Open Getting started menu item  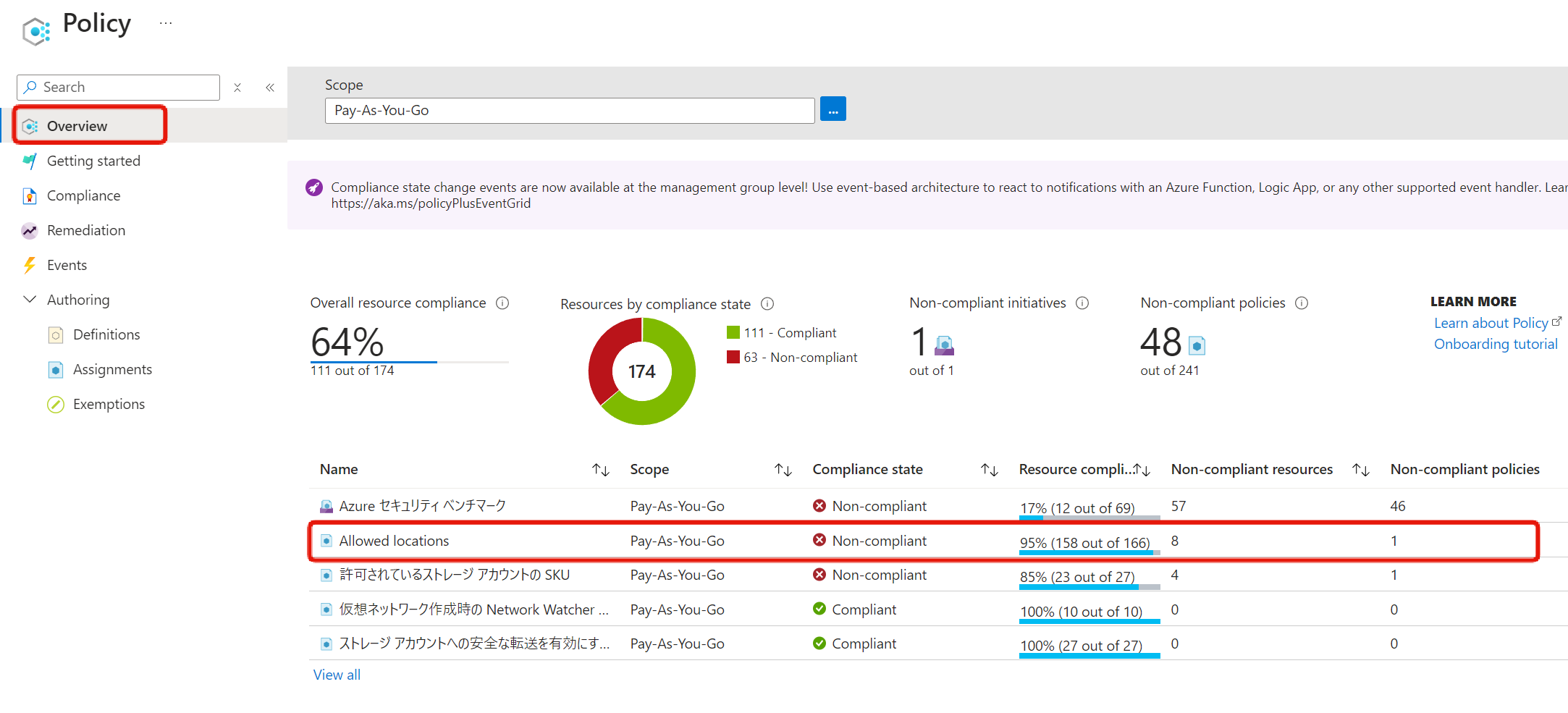(x=93, y=161)
